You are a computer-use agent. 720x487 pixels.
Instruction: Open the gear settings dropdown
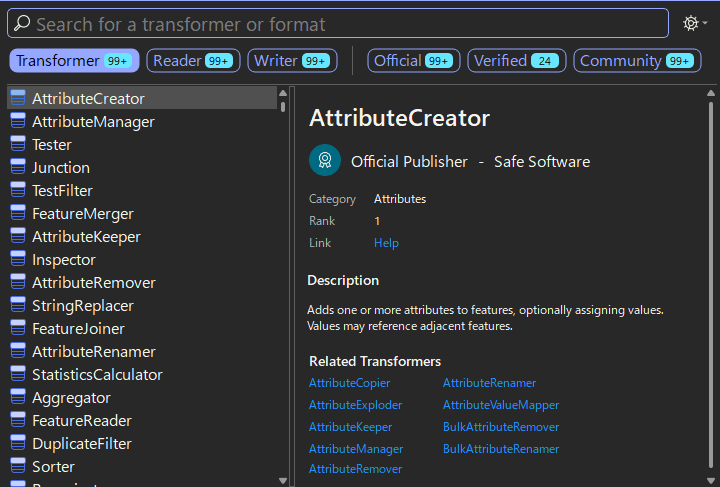tap(695, 23)
